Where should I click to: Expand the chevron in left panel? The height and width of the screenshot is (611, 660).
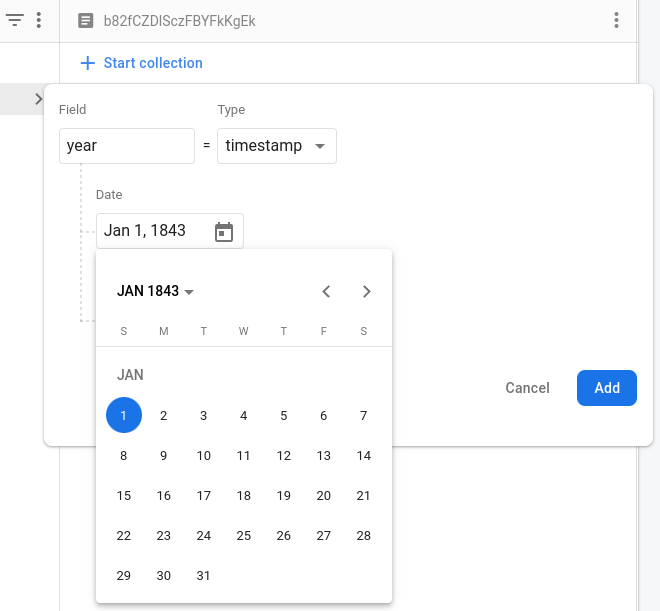tap(38, 98)
